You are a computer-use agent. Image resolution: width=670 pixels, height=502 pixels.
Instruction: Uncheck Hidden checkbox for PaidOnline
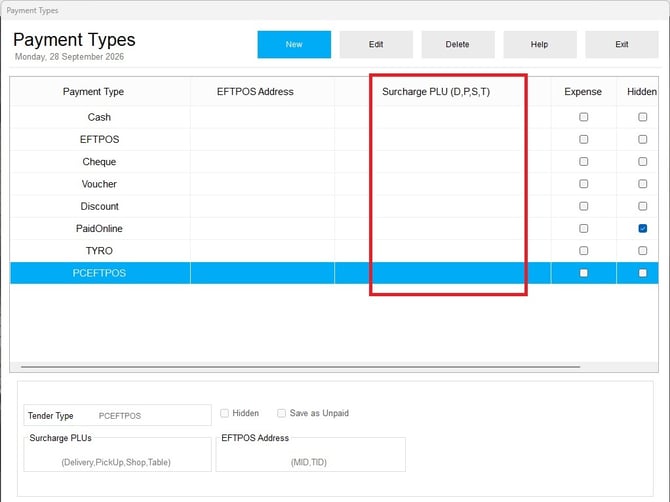point(642,229)
